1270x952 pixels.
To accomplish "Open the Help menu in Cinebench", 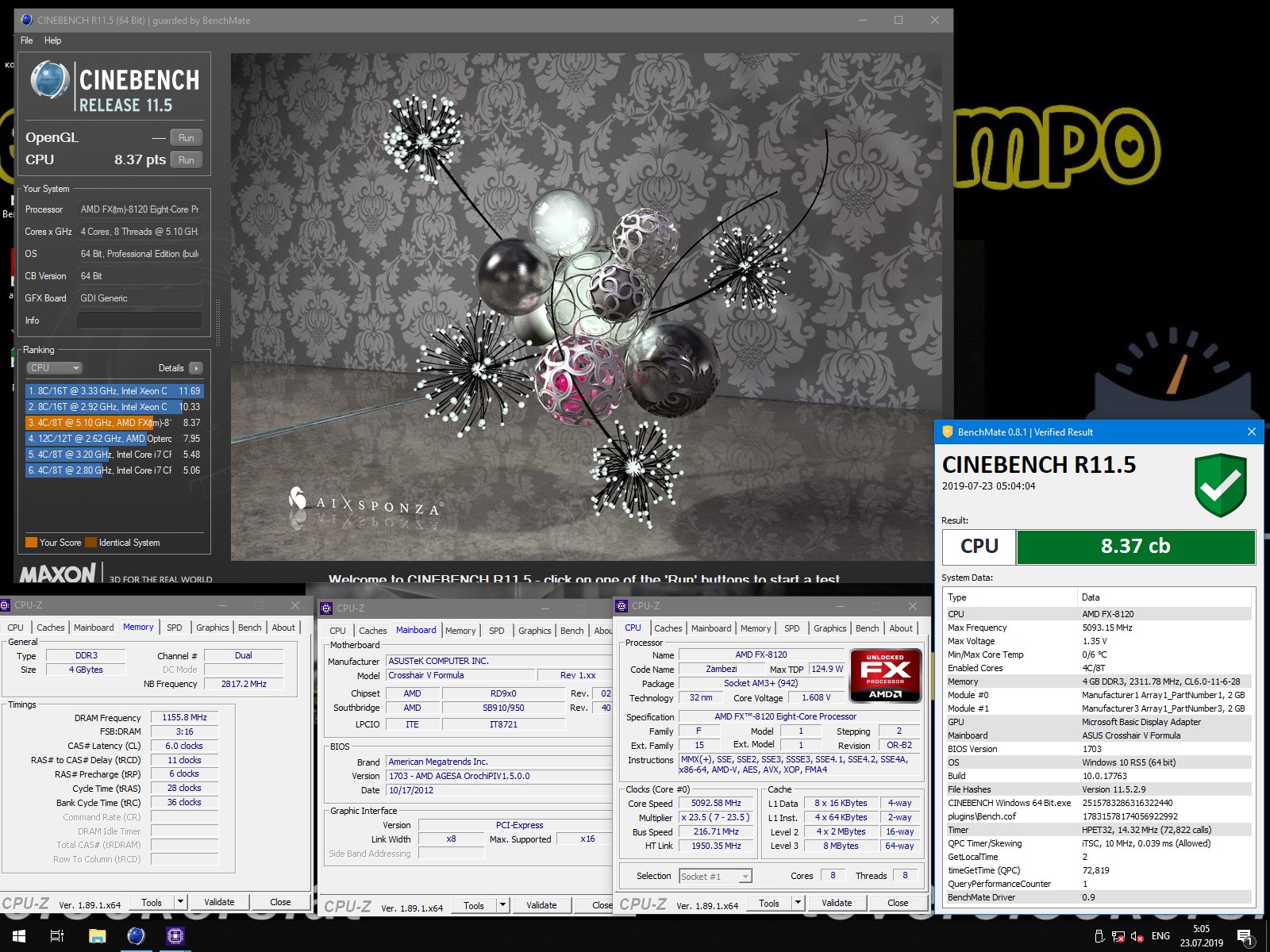I will [x=53, y=40].
